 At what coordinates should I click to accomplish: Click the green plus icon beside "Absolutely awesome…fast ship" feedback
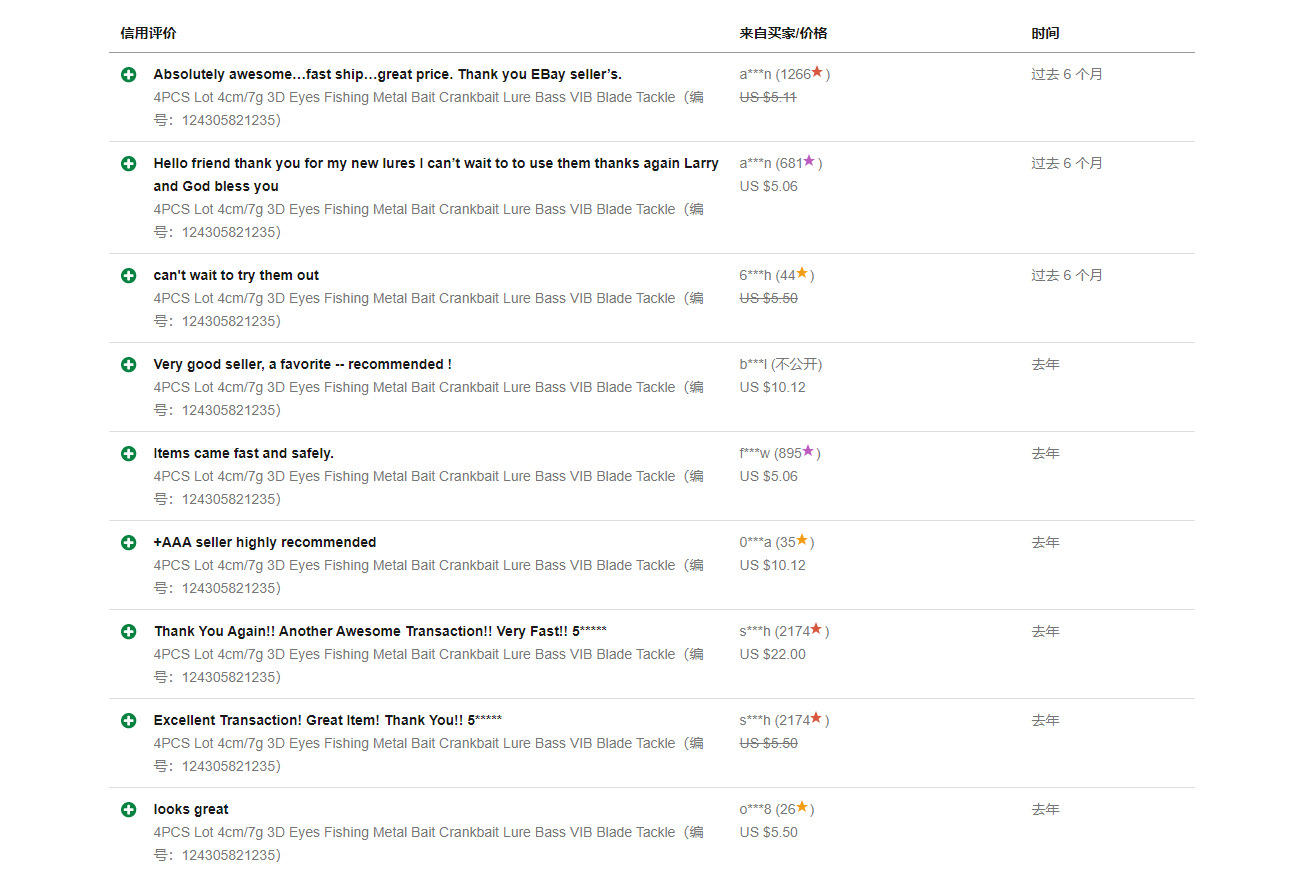[128, 75]
